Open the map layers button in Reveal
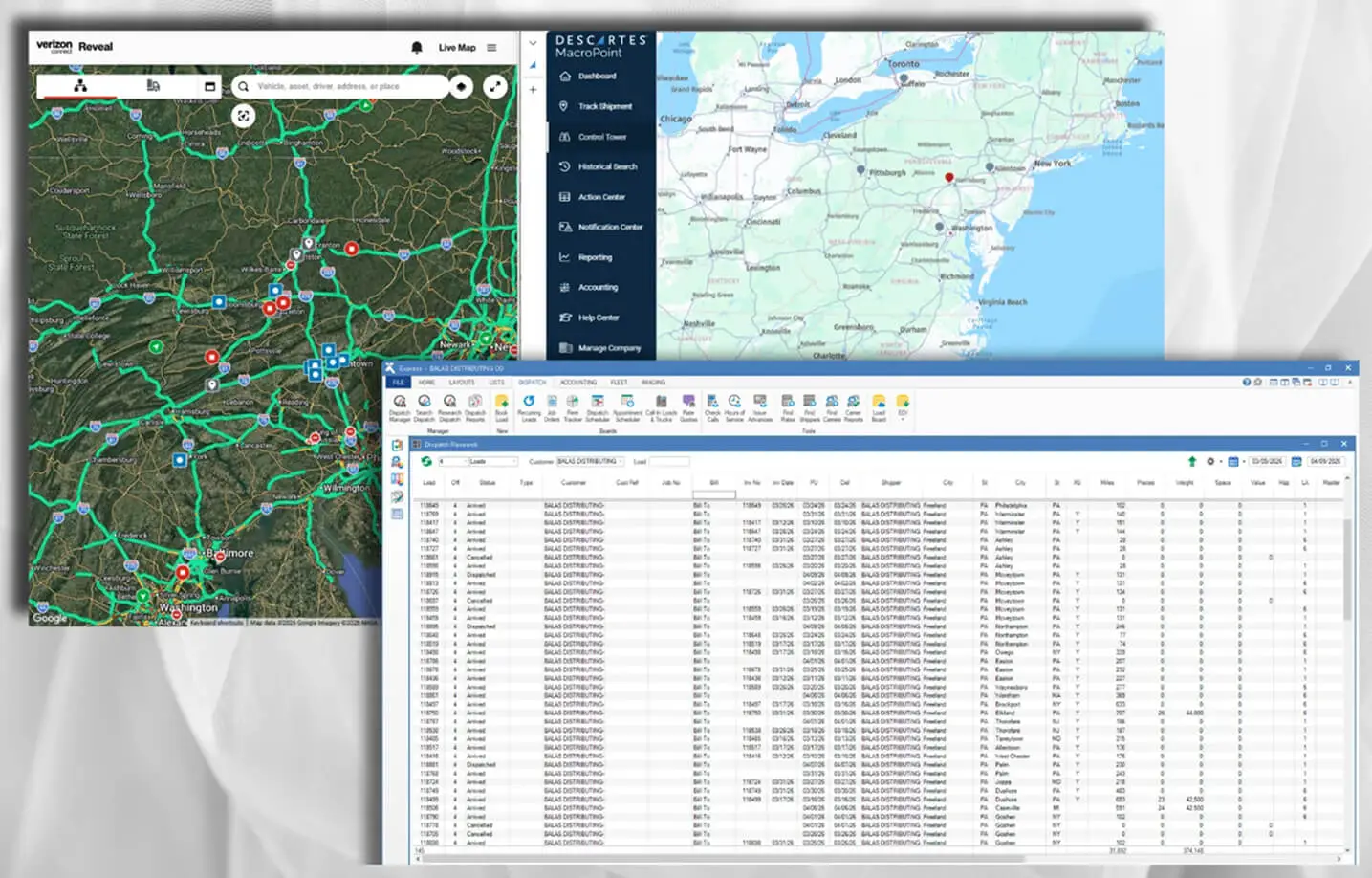 pos(461,86)
